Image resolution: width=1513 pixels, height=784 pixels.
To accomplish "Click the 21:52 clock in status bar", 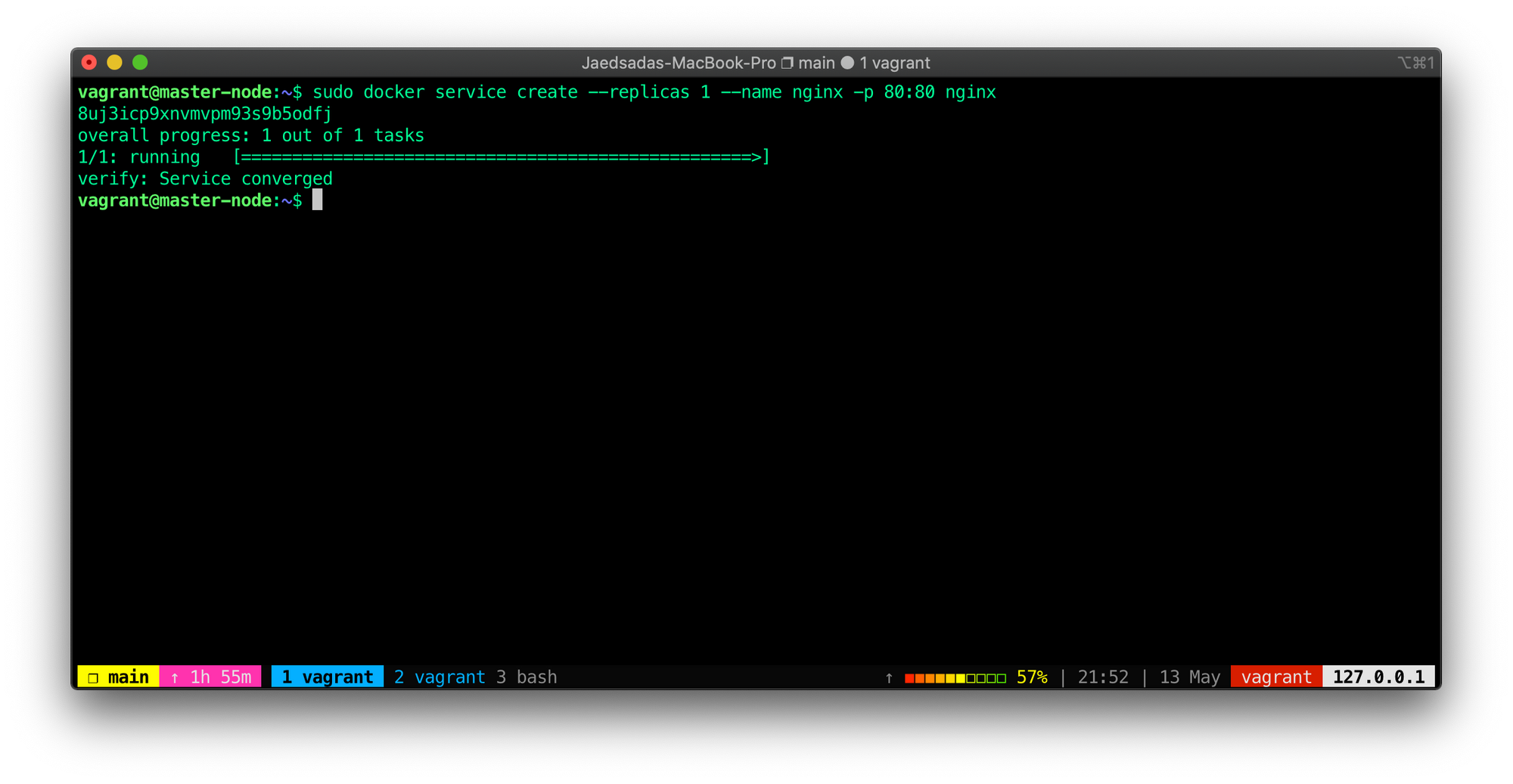I will (1103, 677).
